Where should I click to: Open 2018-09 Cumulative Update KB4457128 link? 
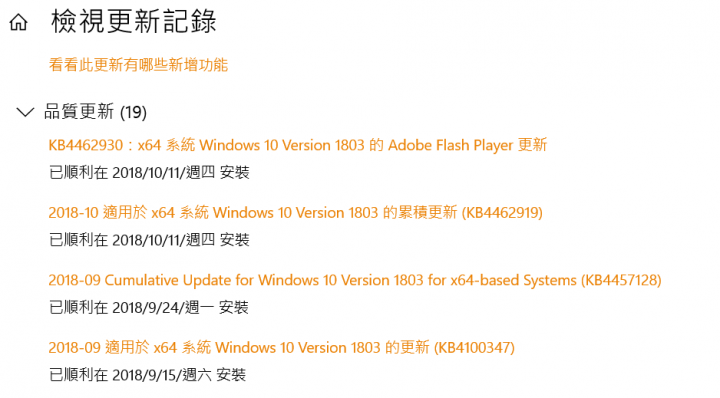[x=355, y=280]
